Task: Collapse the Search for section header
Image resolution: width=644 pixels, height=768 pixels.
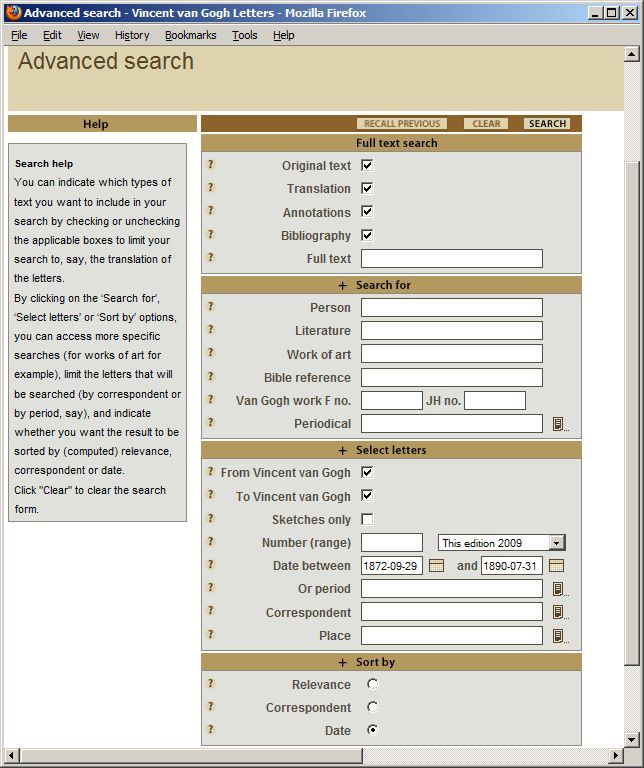Action: 391,285
